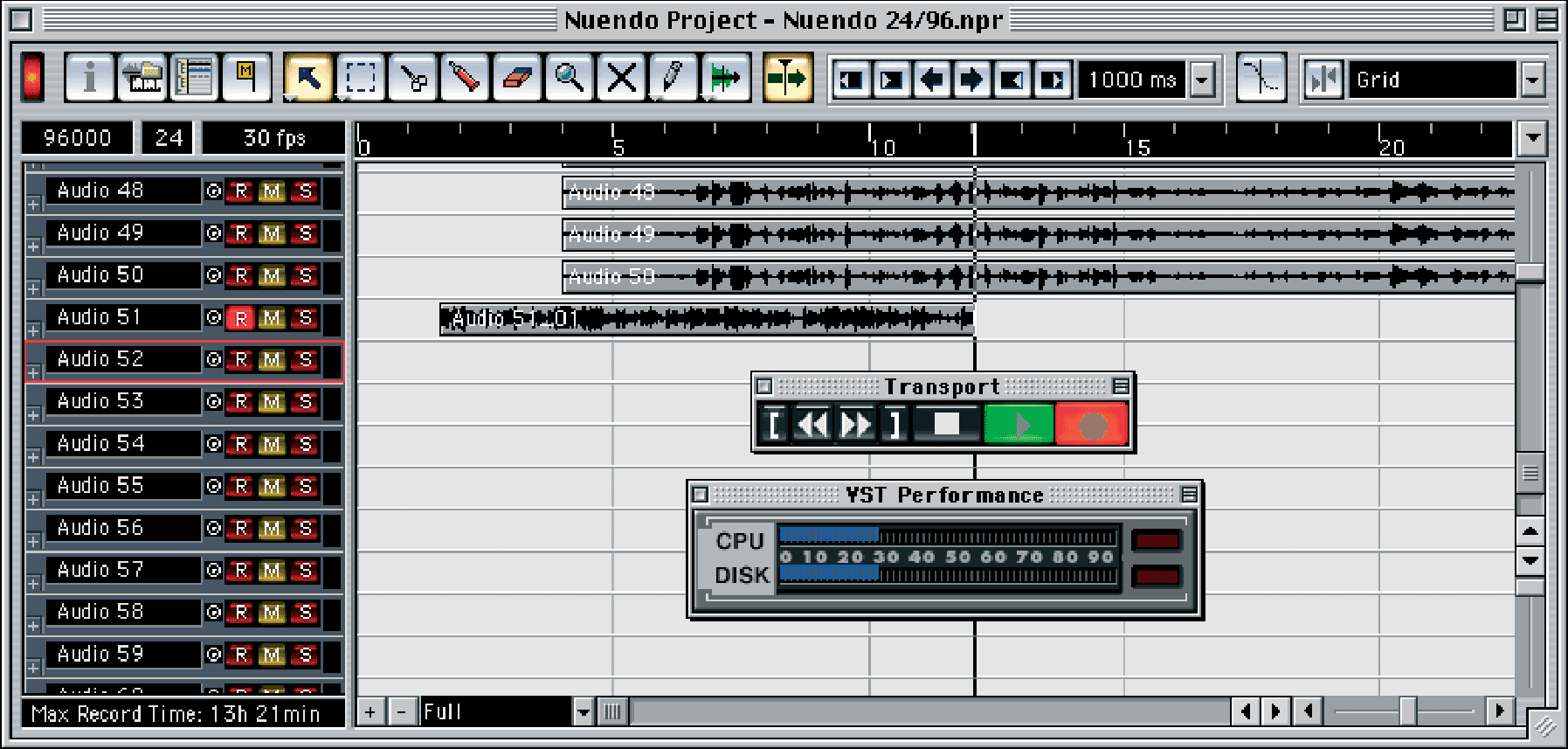Expand the Audio 52 track
1568x749 pixels.
click(33, 373)
